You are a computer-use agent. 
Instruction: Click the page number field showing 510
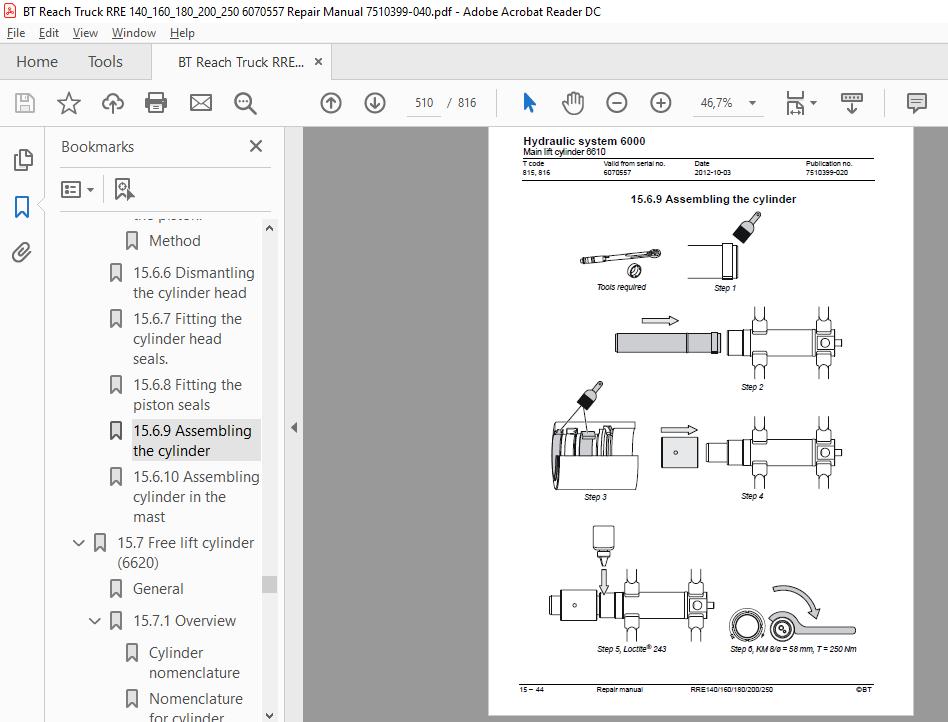pyautogui.click(x=424, y=103)
